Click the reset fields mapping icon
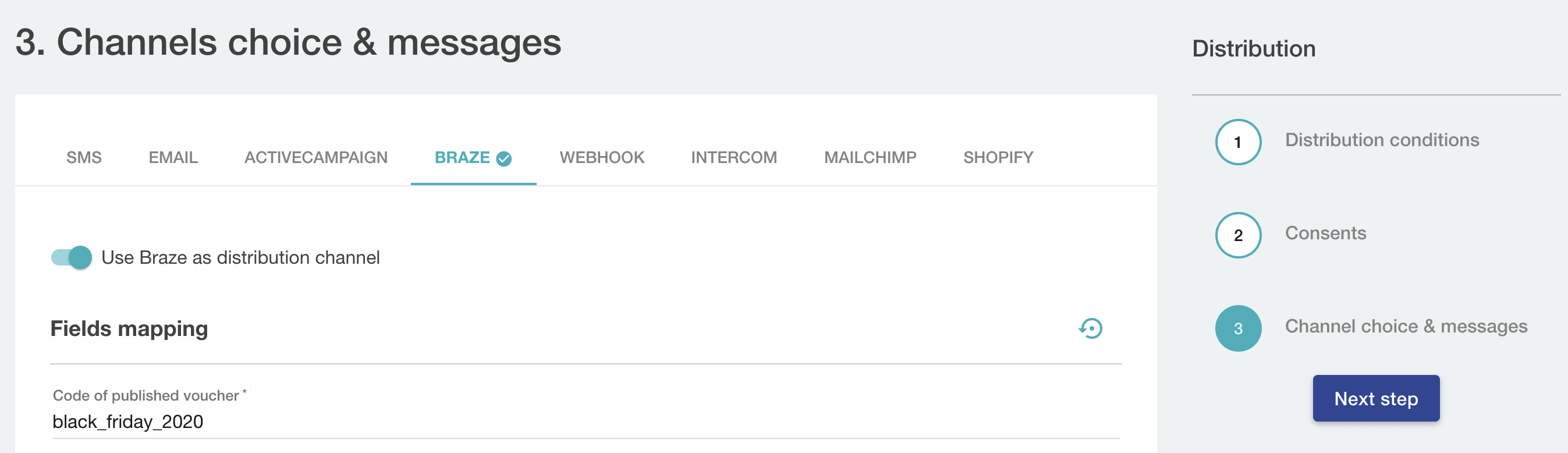The height and width of the screenshot is (453, 1568). coord(1091,328)
